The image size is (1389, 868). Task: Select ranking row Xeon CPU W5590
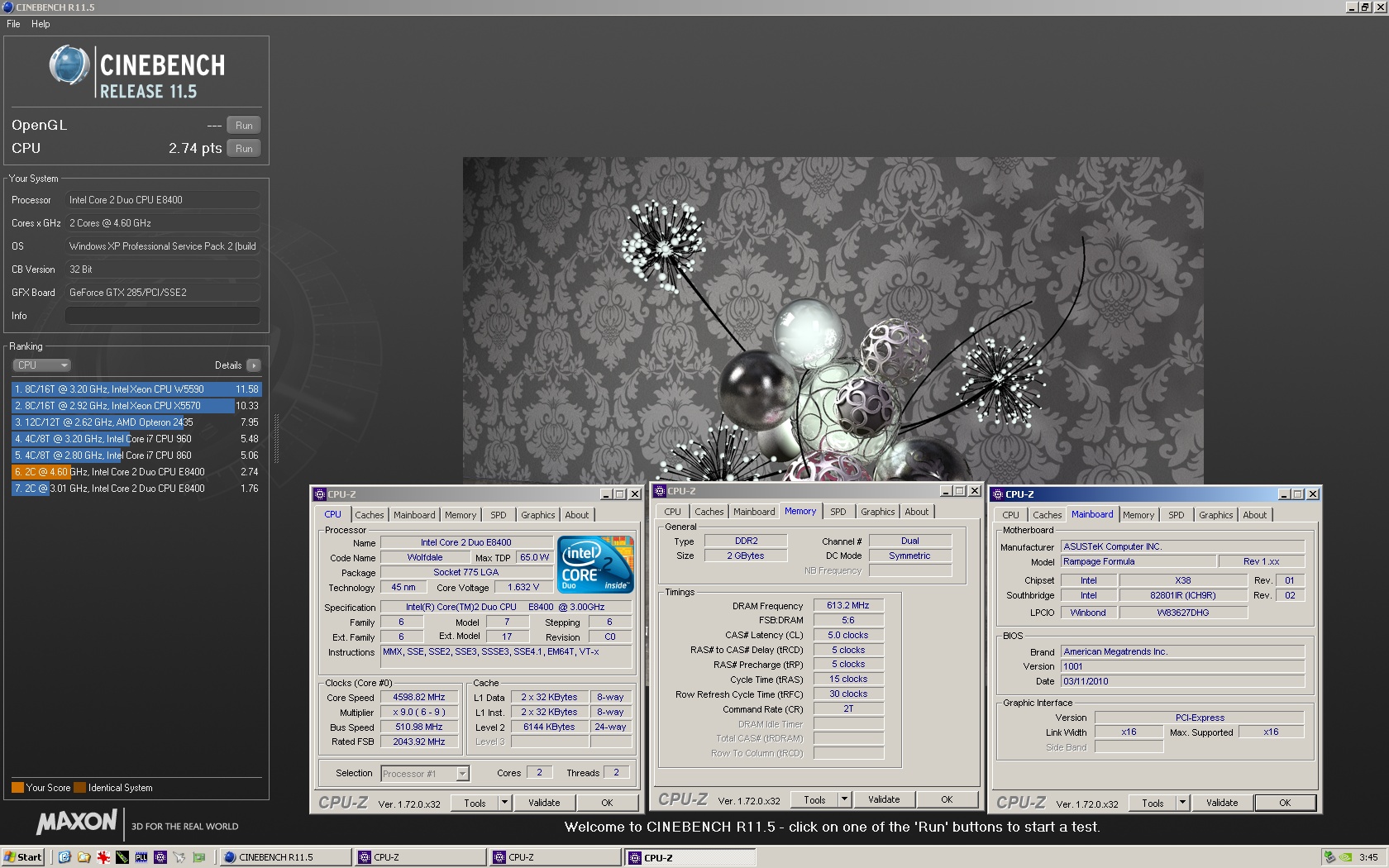pyautogui.click(x=136, y=389)
